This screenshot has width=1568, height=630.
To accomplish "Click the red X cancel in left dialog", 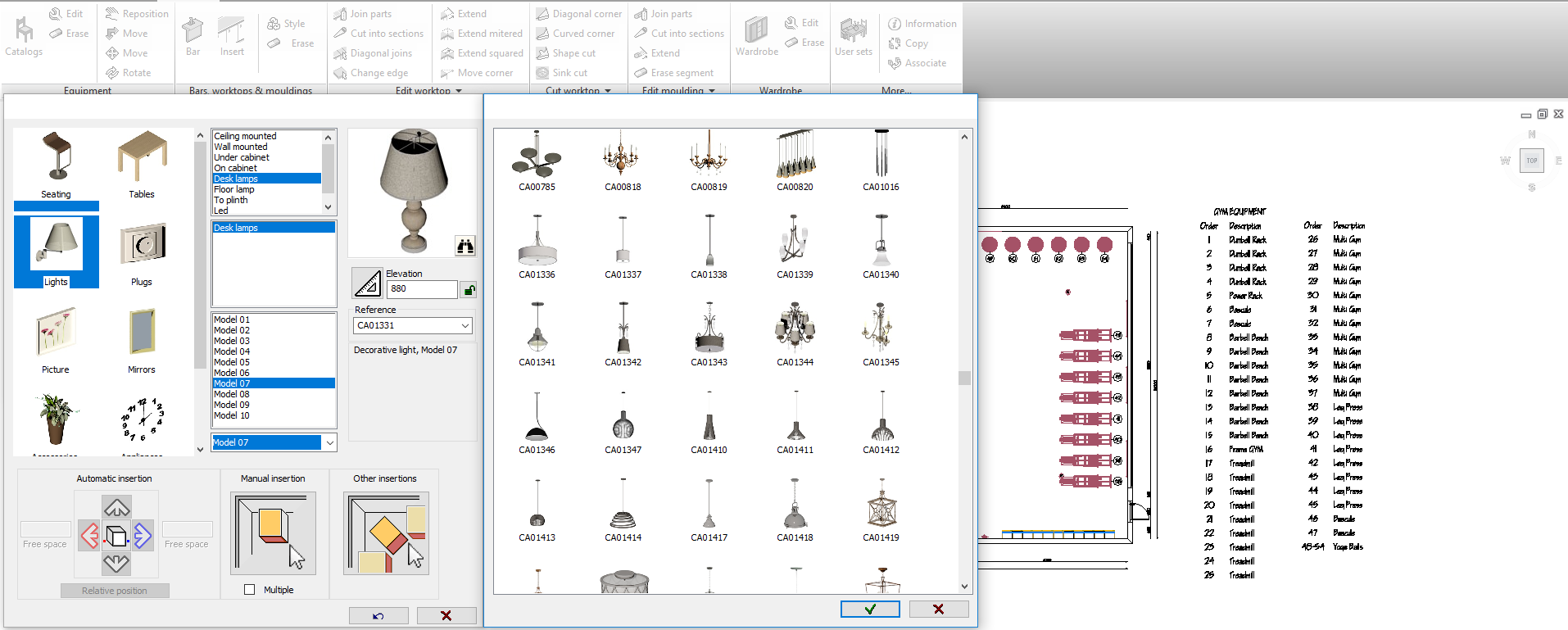I will [446, 616].
